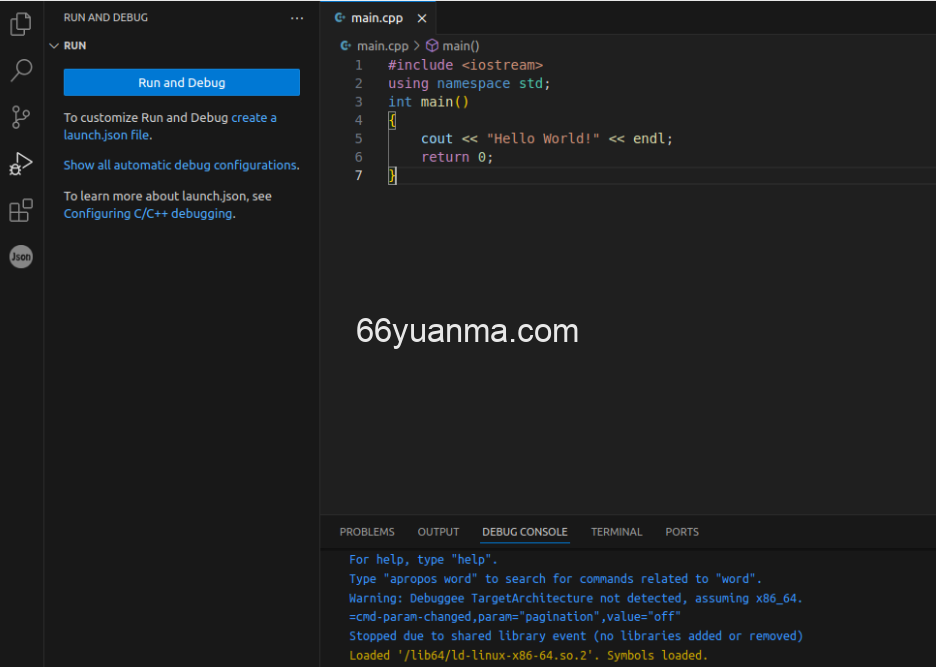Open the Search view
The height and width of the screenshot is (667, 936).
tap(20, 70)
